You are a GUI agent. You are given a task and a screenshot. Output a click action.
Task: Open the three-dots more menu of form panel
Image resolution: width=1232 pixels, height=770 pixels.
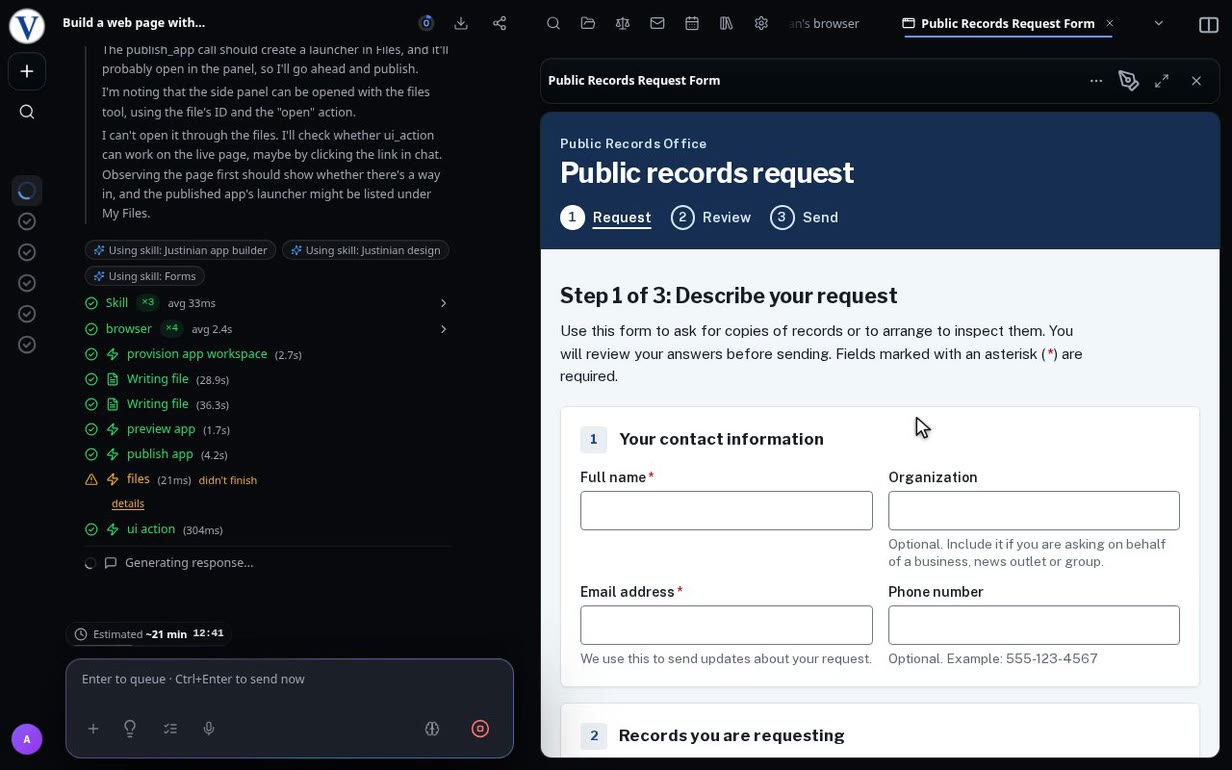click(x=1096, y=81)
